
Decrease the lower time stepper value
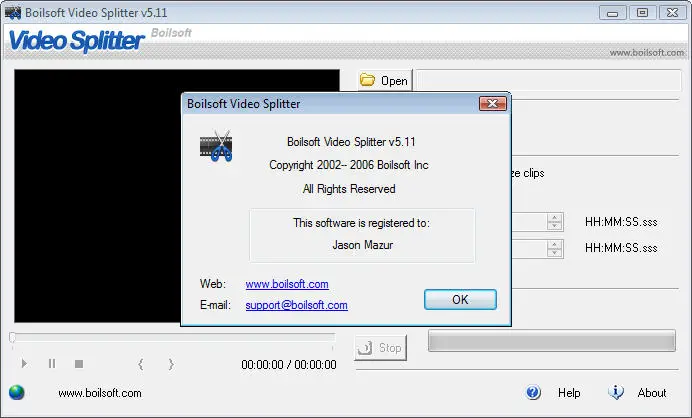(x=555, y=252)
